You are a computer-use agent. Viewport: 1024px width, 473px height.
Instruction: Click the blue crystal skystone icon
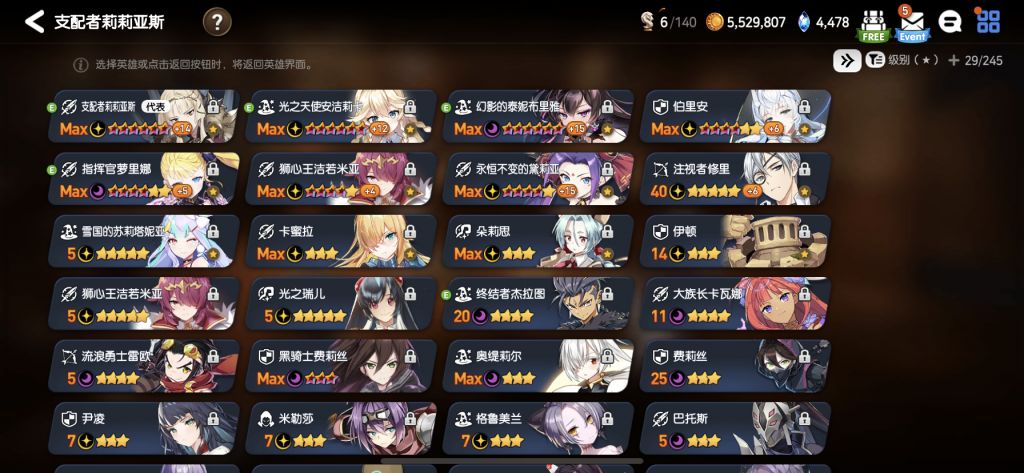pyautogui.click(x=804, y=22)
